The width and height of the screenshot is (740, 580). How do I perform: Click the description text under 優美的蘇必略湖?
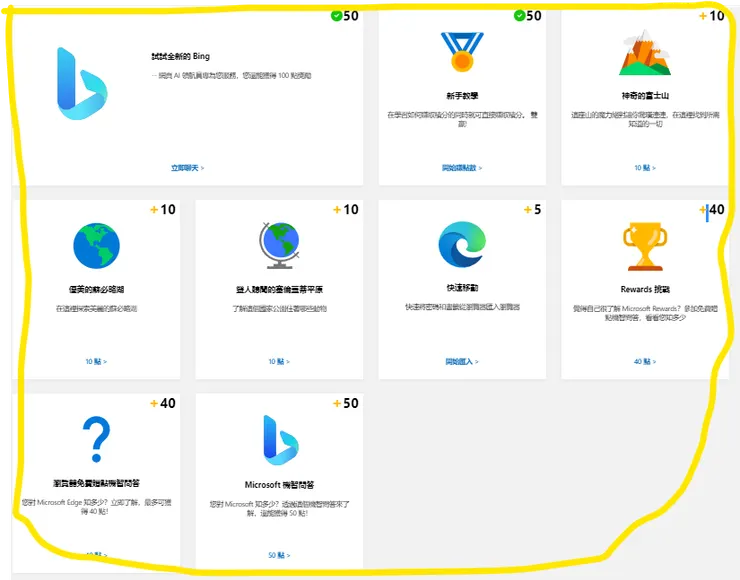pyautogui.click(x=96, y=309)
